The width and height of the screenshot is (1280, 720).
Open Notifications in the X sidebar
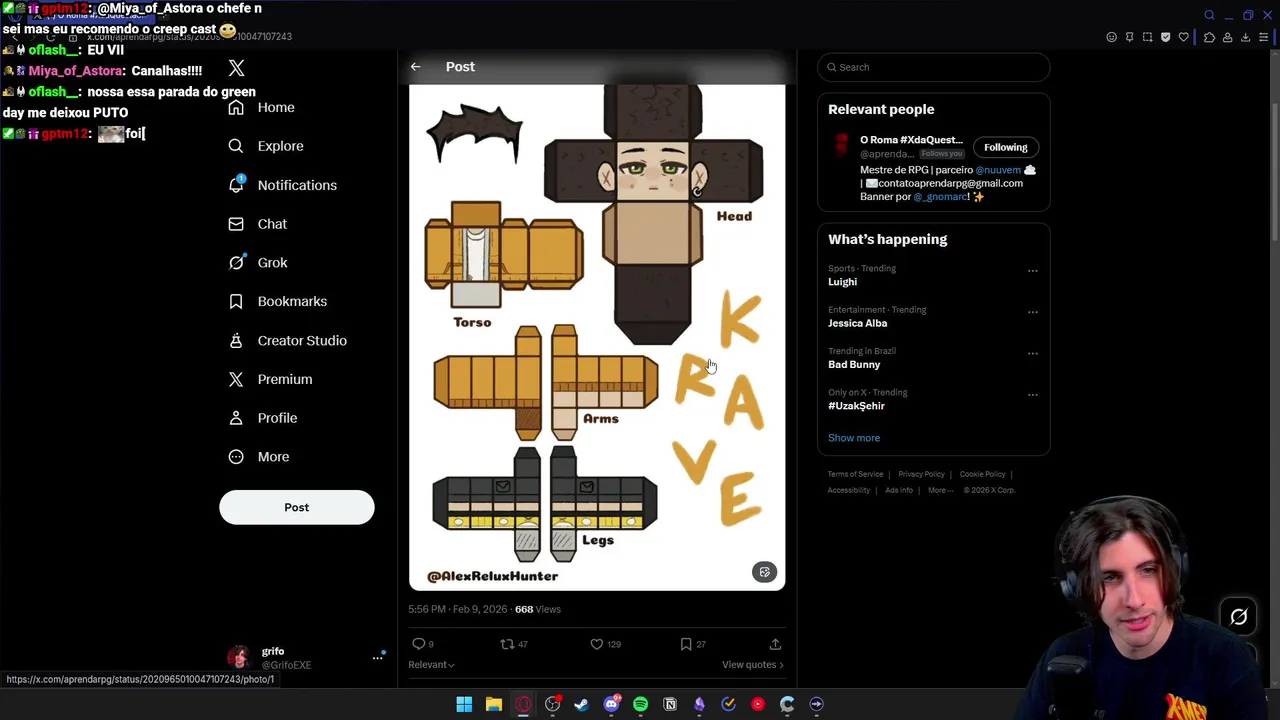tap(282, 185)
